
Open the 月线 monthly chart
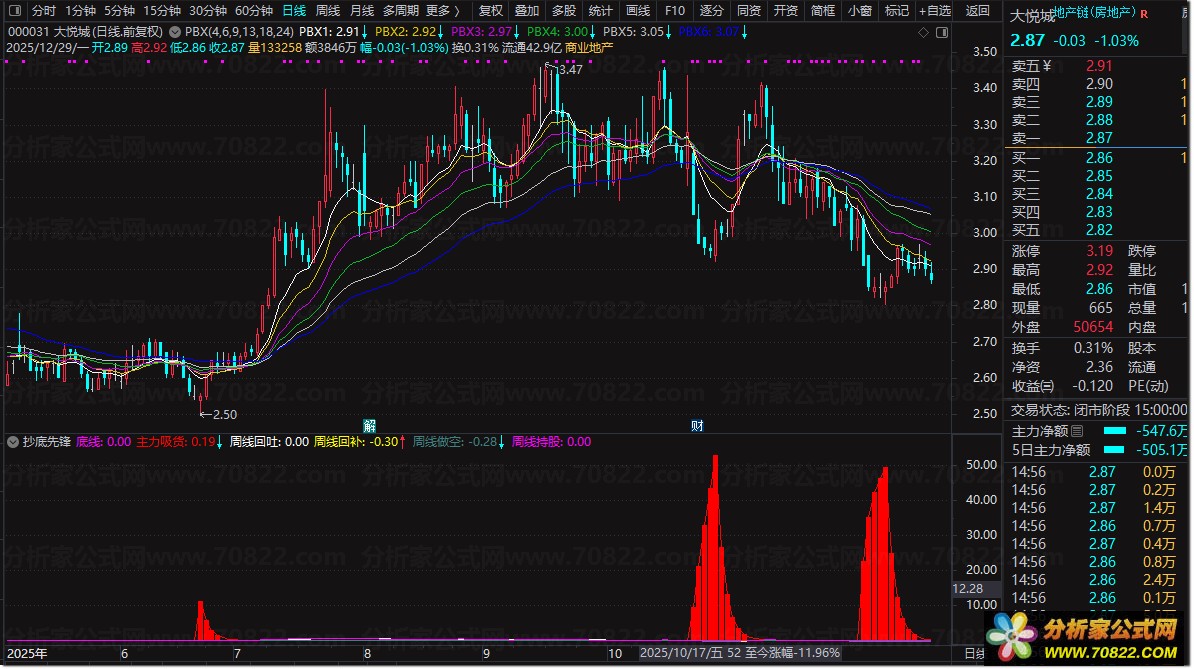pos(362,11)
